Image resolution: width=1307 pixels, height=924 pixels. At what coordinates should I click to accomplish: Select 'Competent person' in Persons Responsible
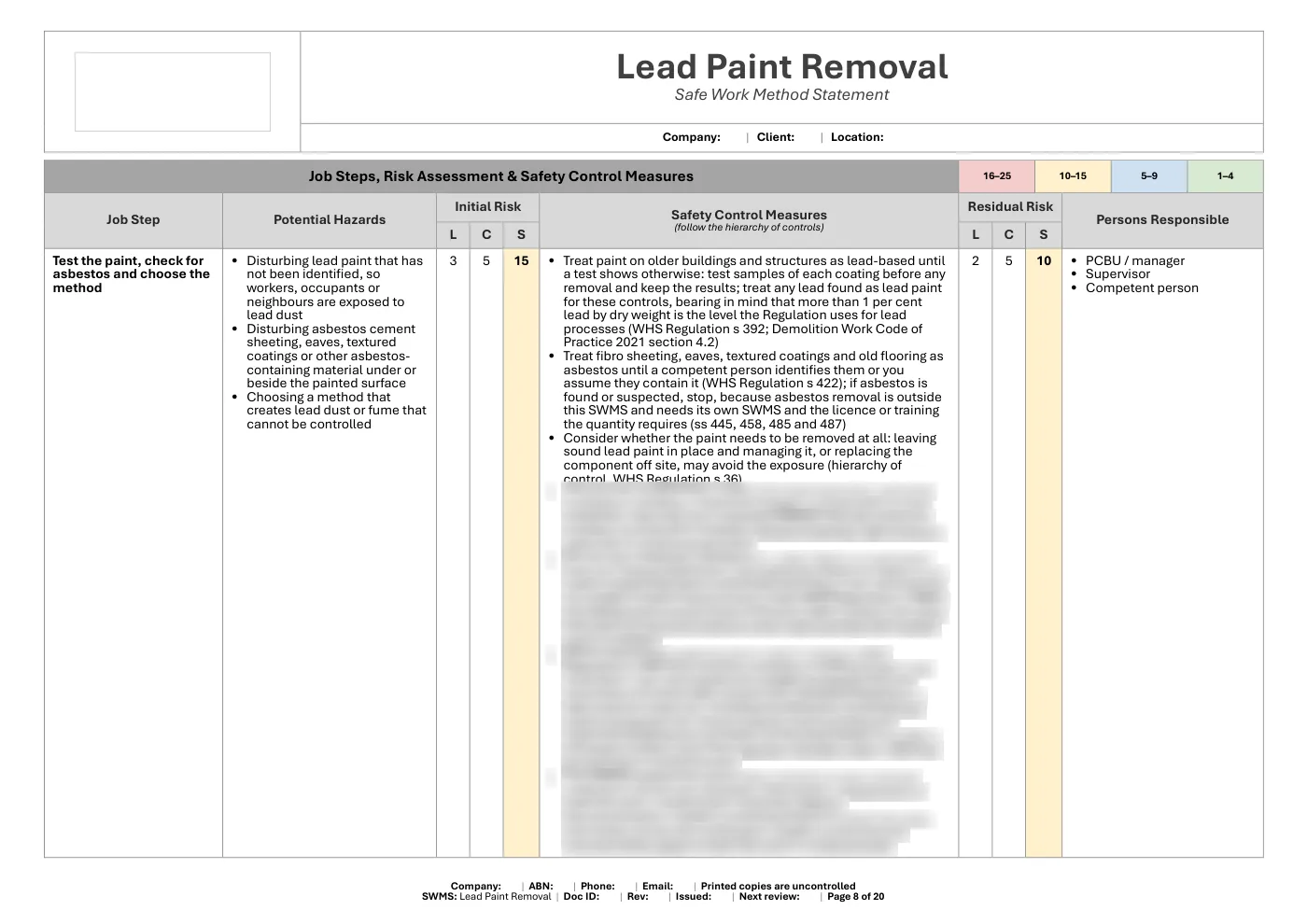click(1142, 288)
